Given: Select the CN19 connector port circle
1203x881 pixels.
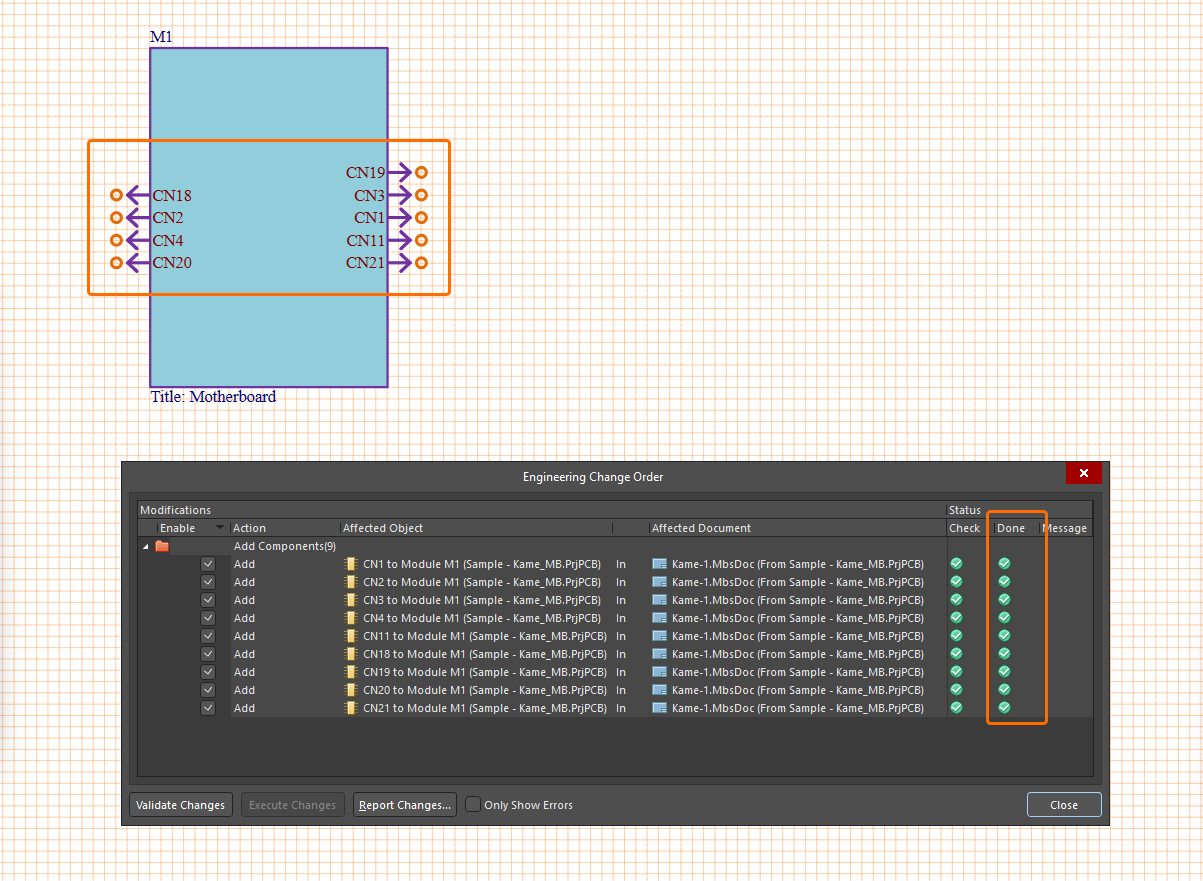Looking at the screenshot, I should click(421, 172).
